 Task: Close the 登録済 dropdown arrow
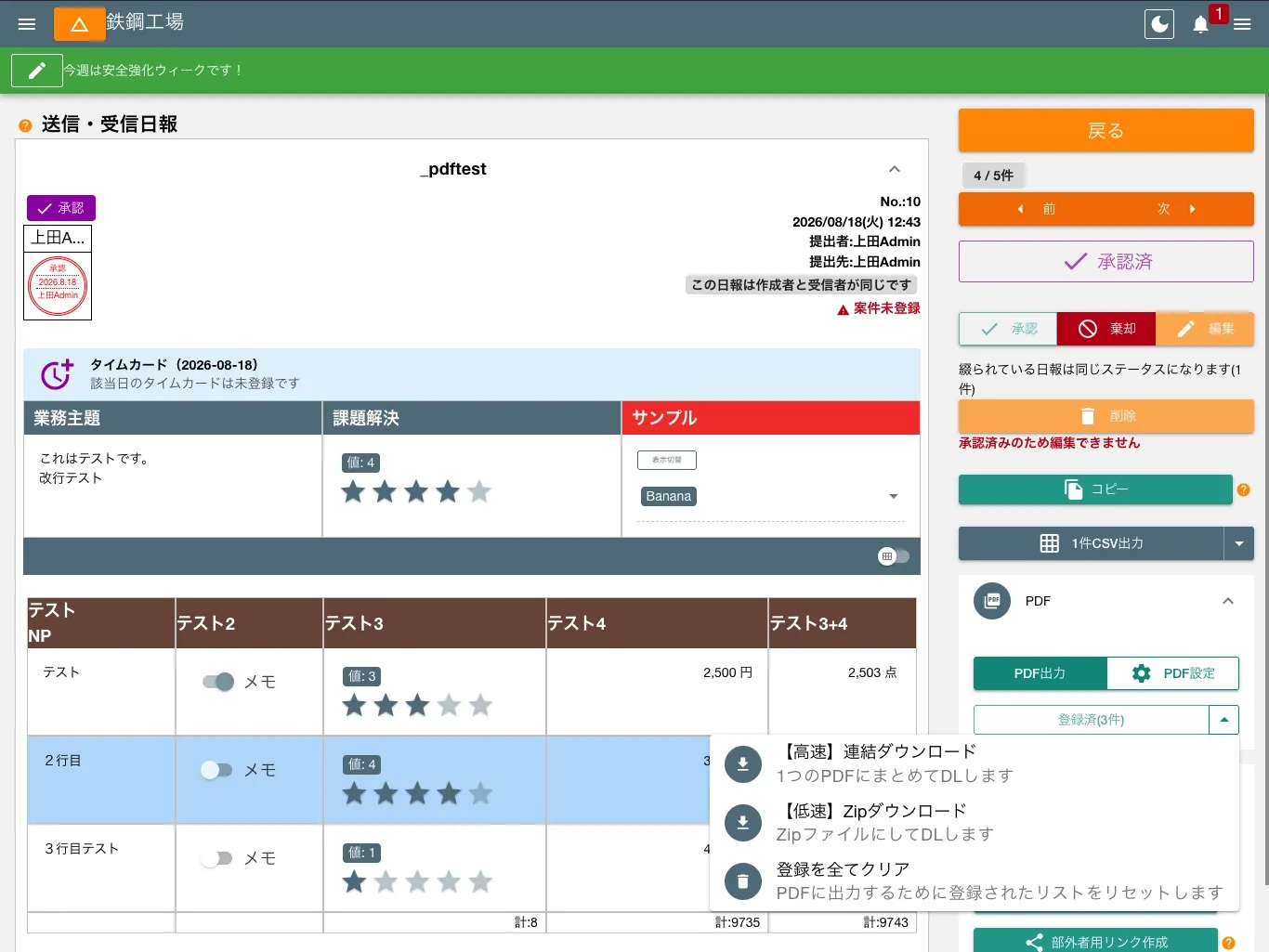1224,720
